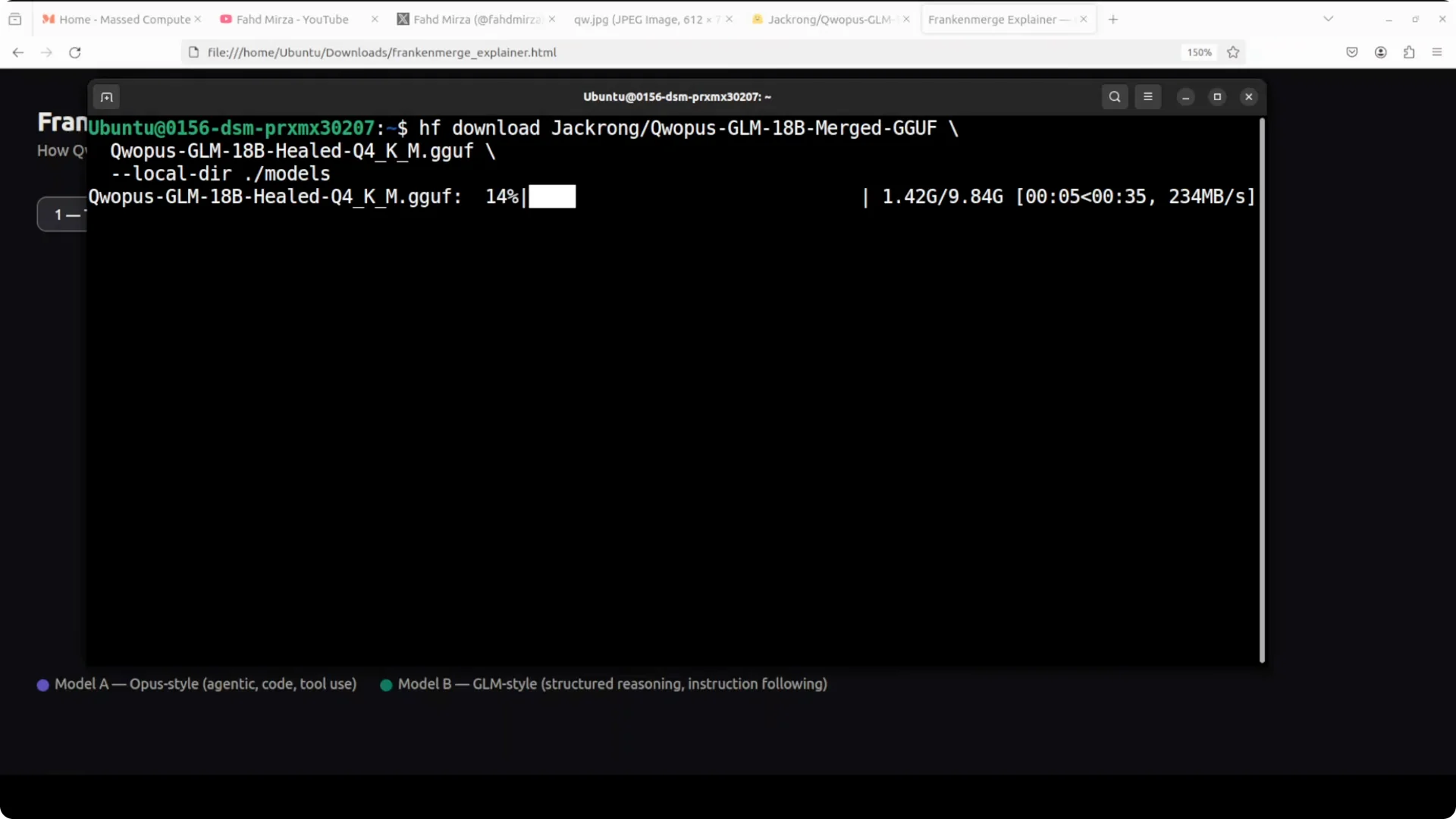Viewport: 1456px width, 819px height.
Task: Click the download progress bar block
Action: 552,196
